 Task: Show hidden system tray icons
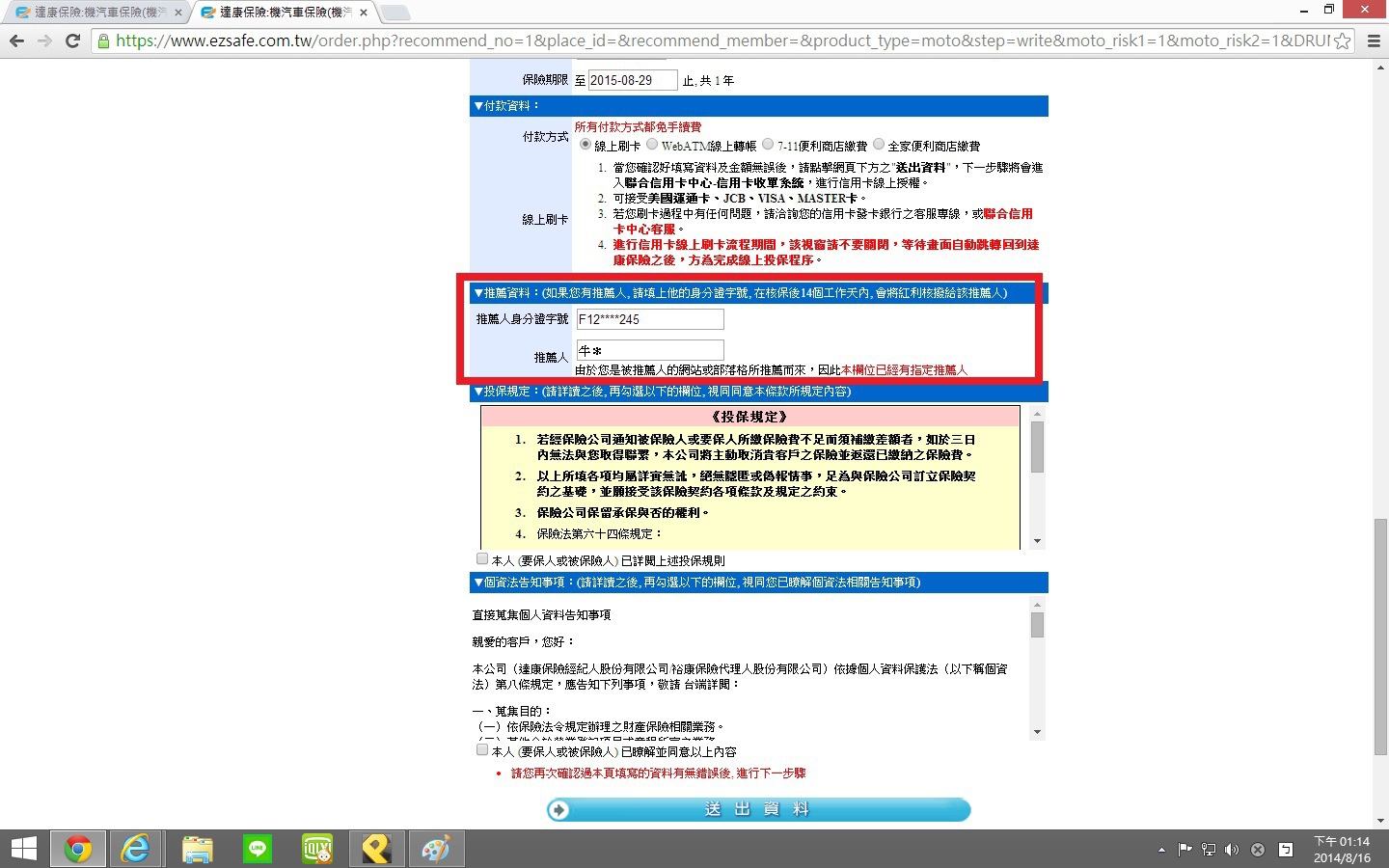point(1161,850)
